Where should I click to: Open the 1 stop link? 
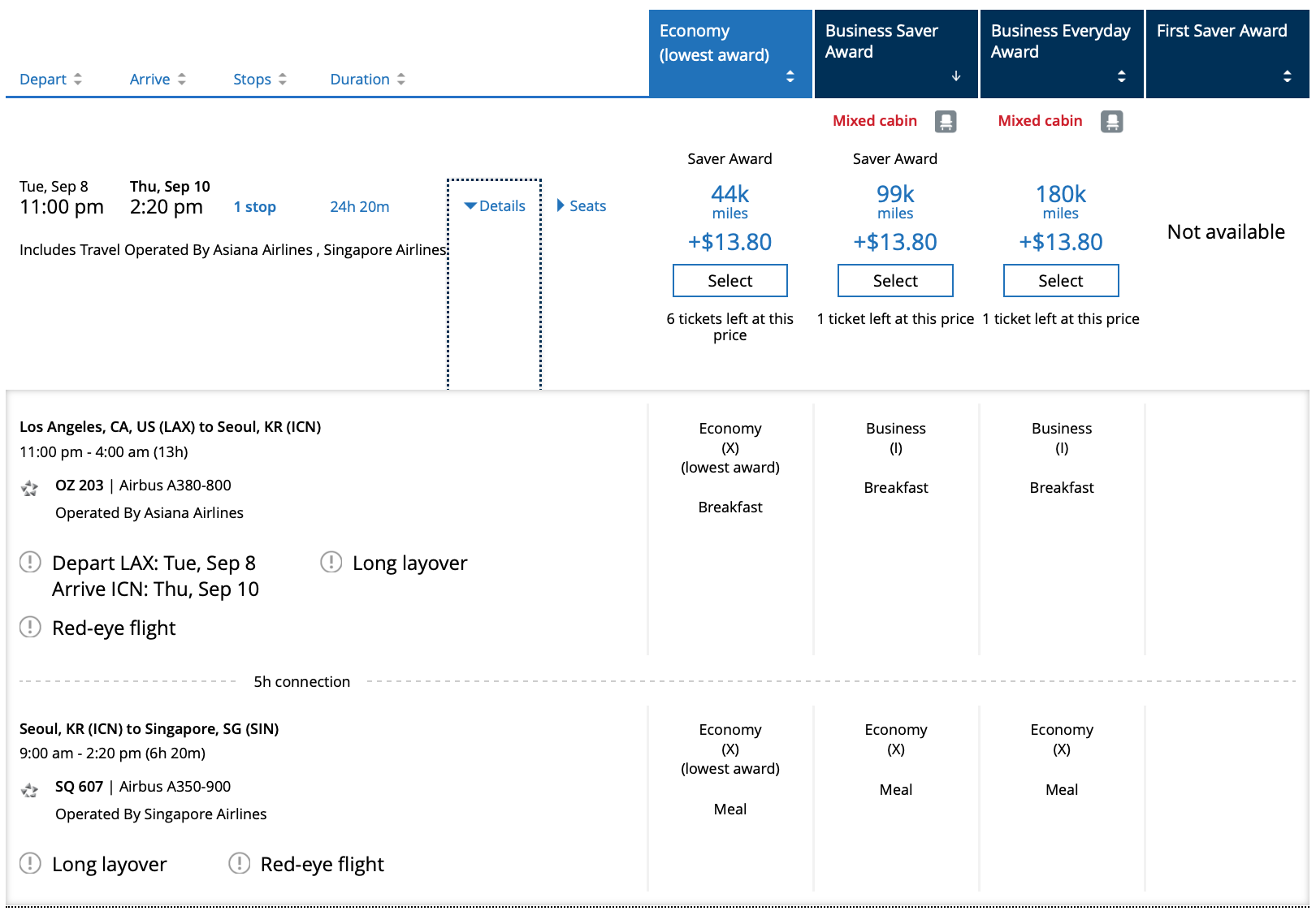point(255,207)
